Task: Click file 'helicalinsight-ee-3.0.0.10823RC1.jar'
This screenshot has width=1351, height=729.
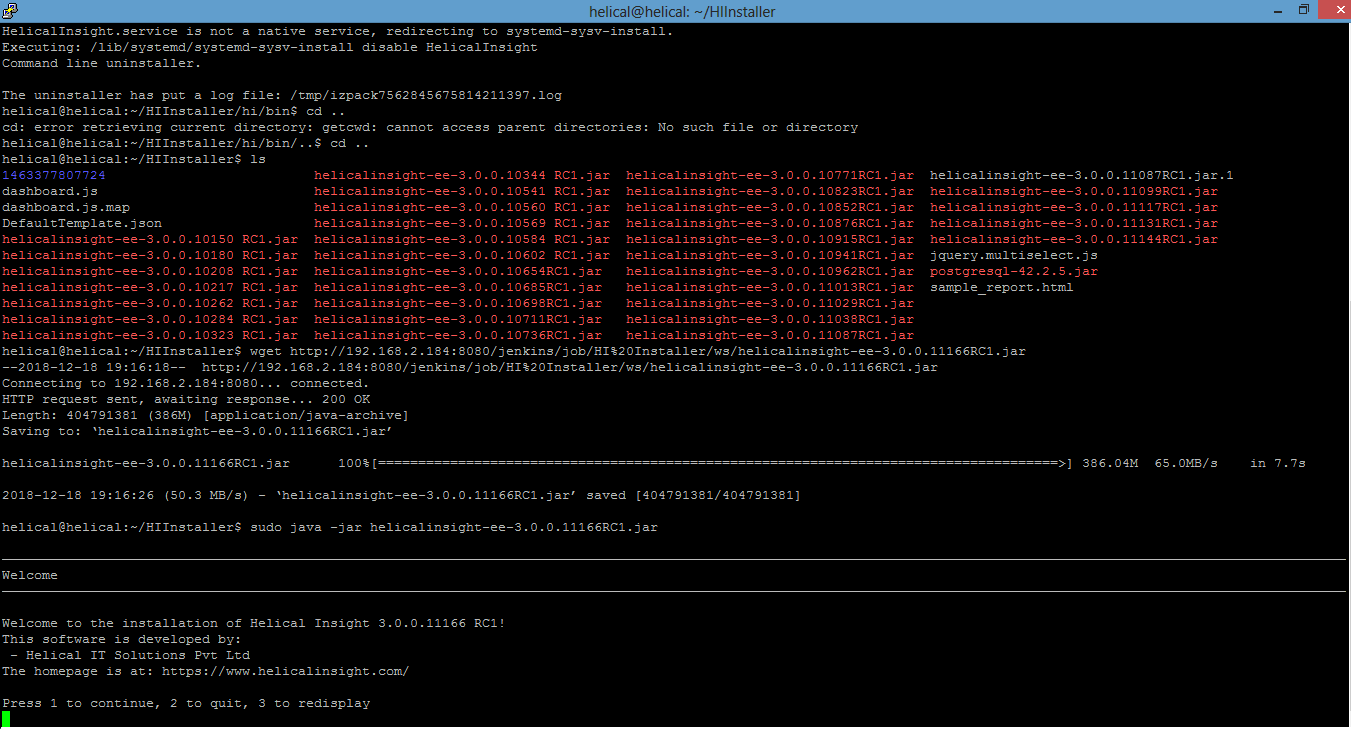Action: (770, 191)
